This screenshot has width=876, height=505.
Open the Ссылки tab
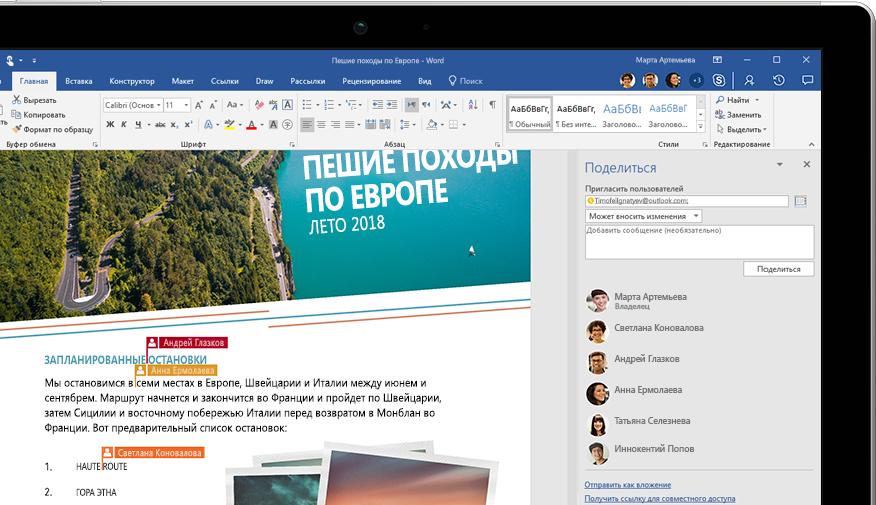pyautogui.click(x=225, y=81)
